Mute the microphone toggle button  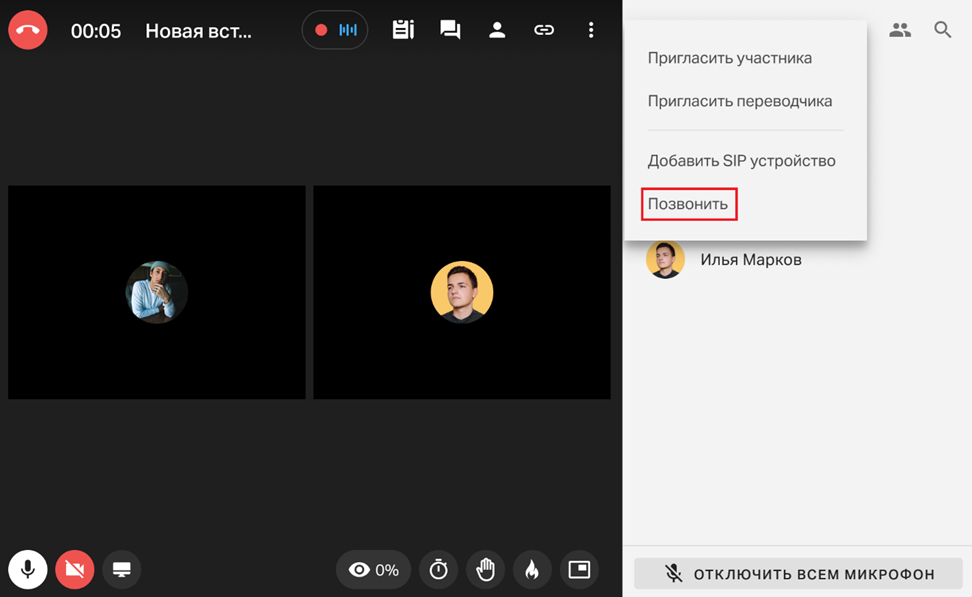click(28, 570)
